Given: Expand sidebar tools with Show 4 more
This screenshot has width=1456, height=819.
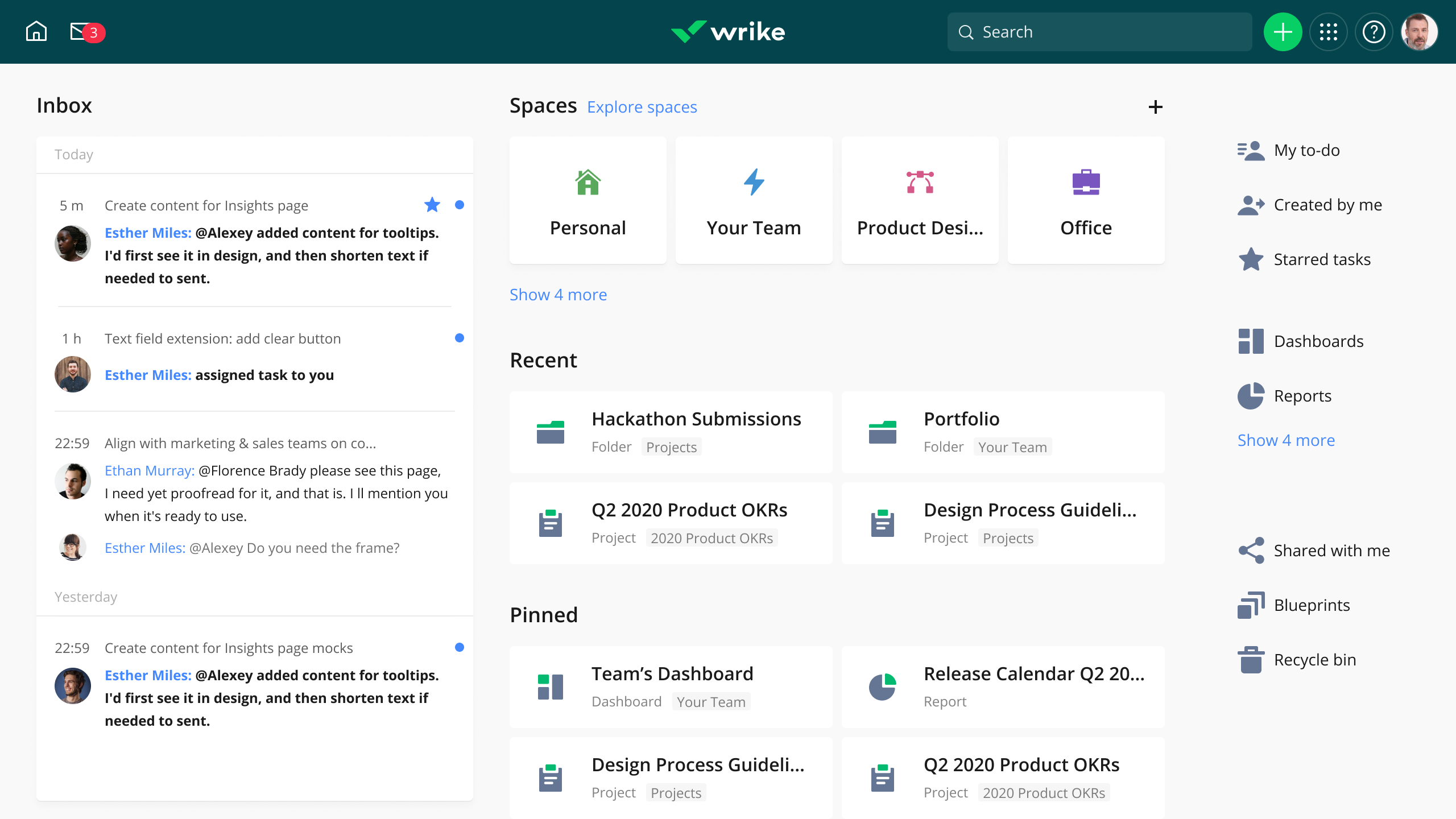Looking at the screenshot, I should click(1286, 440).
